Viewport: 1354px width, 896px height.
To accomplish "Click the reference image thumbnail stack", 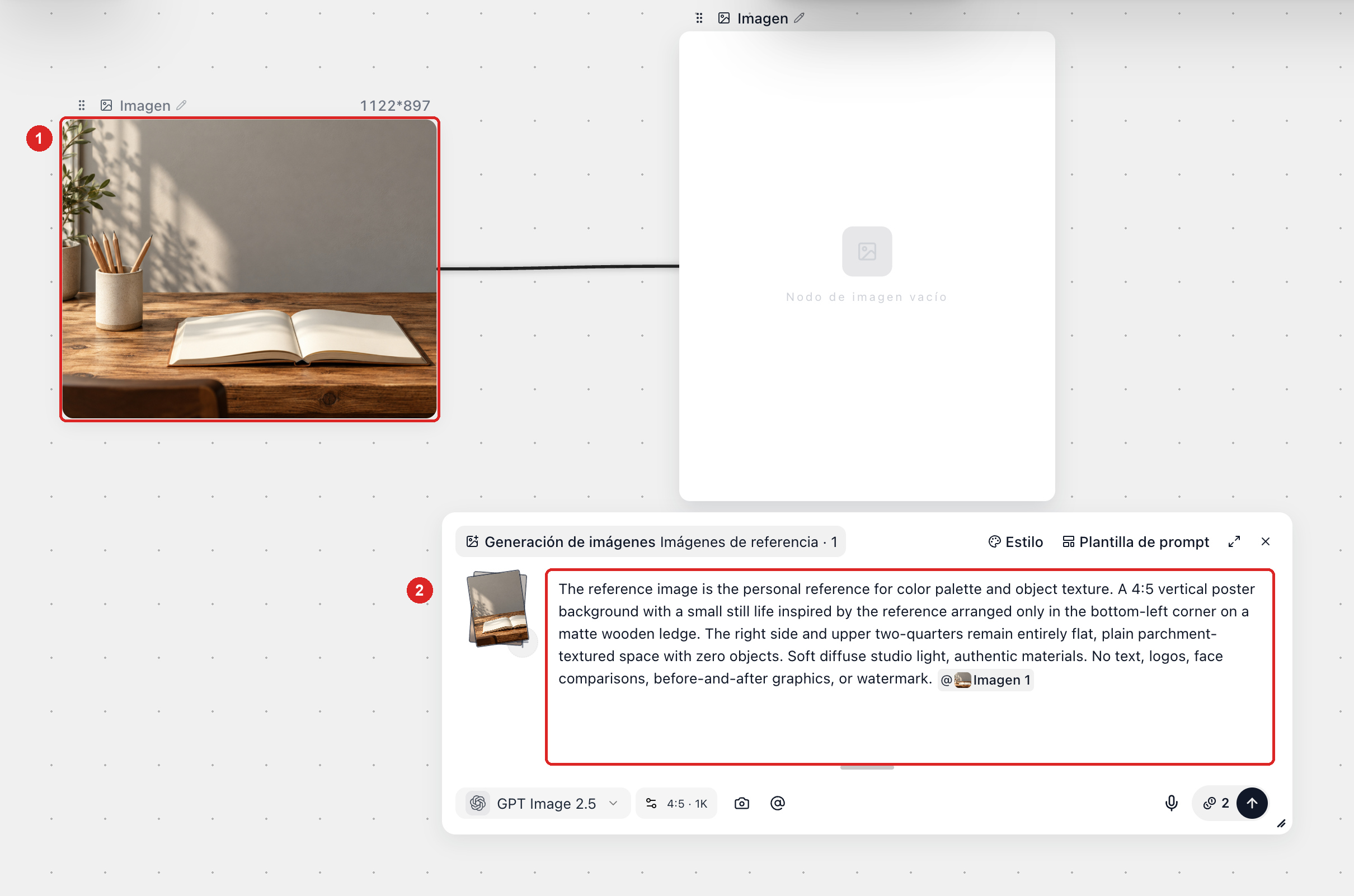I will click(x=498, y=609).
